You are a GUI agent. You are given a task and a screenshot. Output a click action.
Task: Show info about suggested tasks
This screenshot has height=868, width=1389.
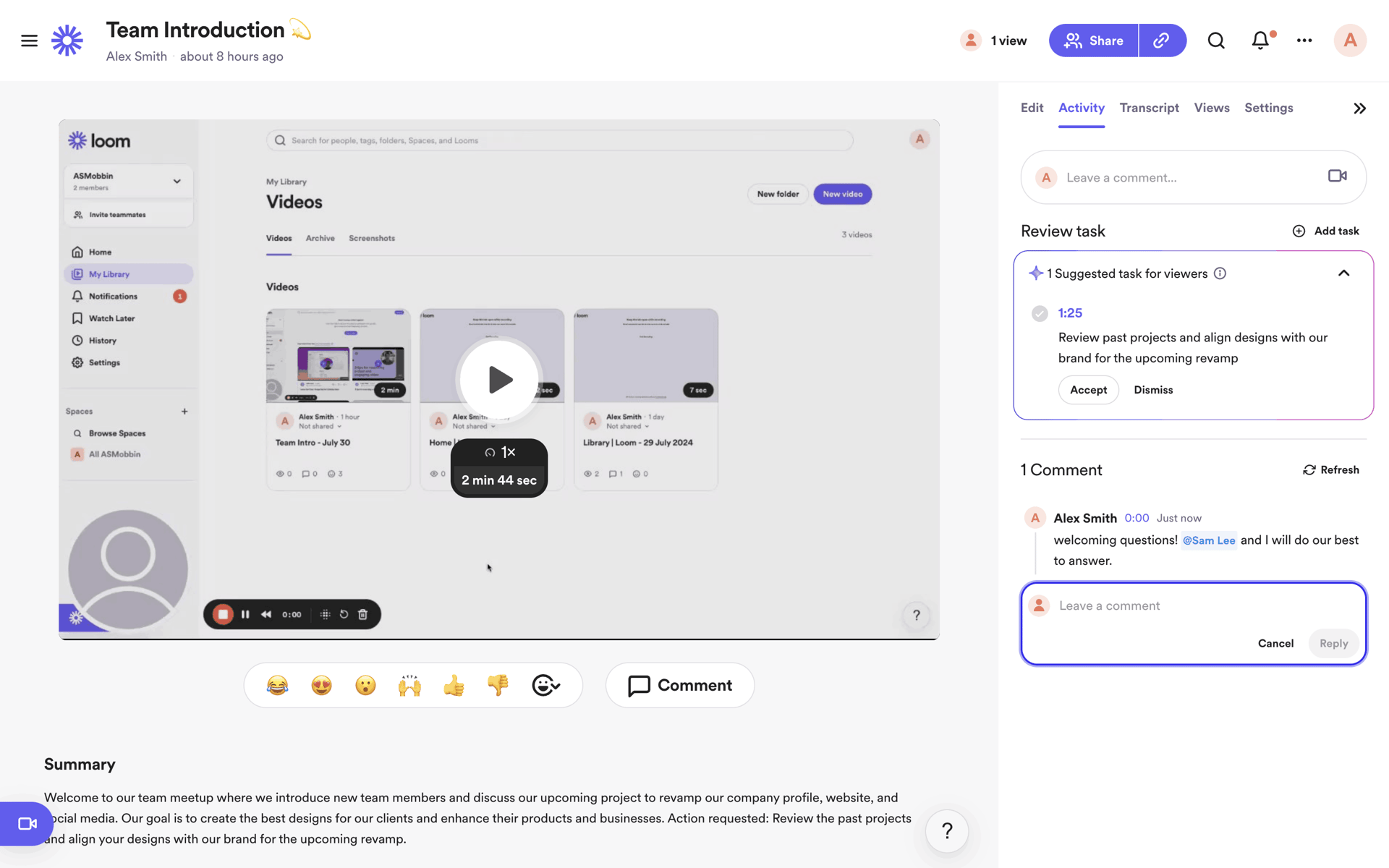click(1220, 273)
